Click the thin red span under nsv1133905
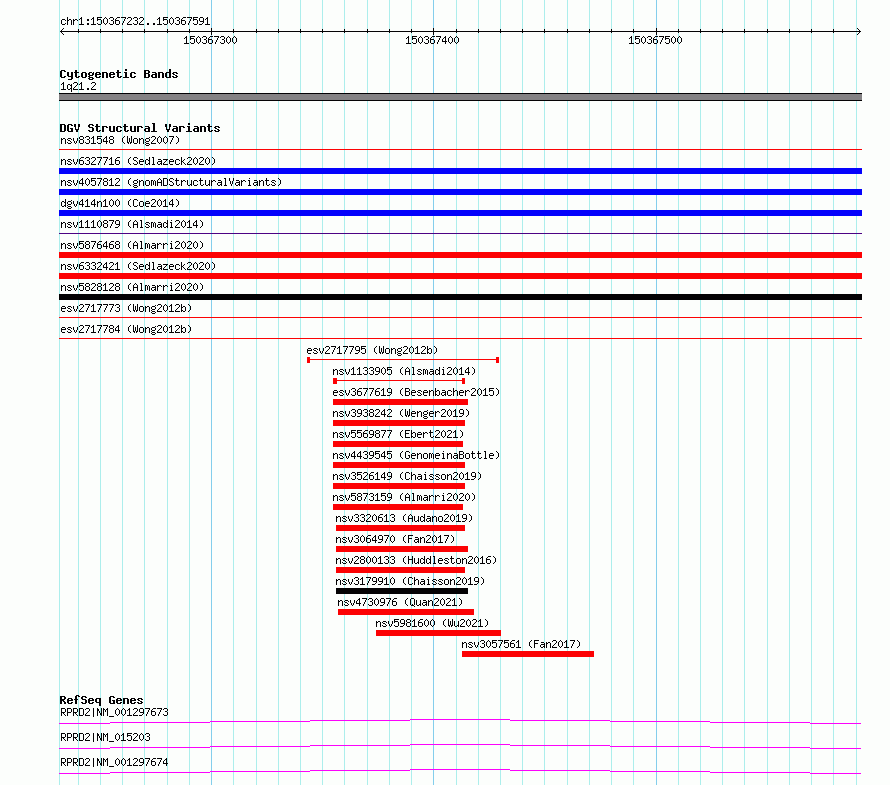Image resolution: width=890 pixels, height=785 pixels. pyautogui.click(x=399, y=381)
